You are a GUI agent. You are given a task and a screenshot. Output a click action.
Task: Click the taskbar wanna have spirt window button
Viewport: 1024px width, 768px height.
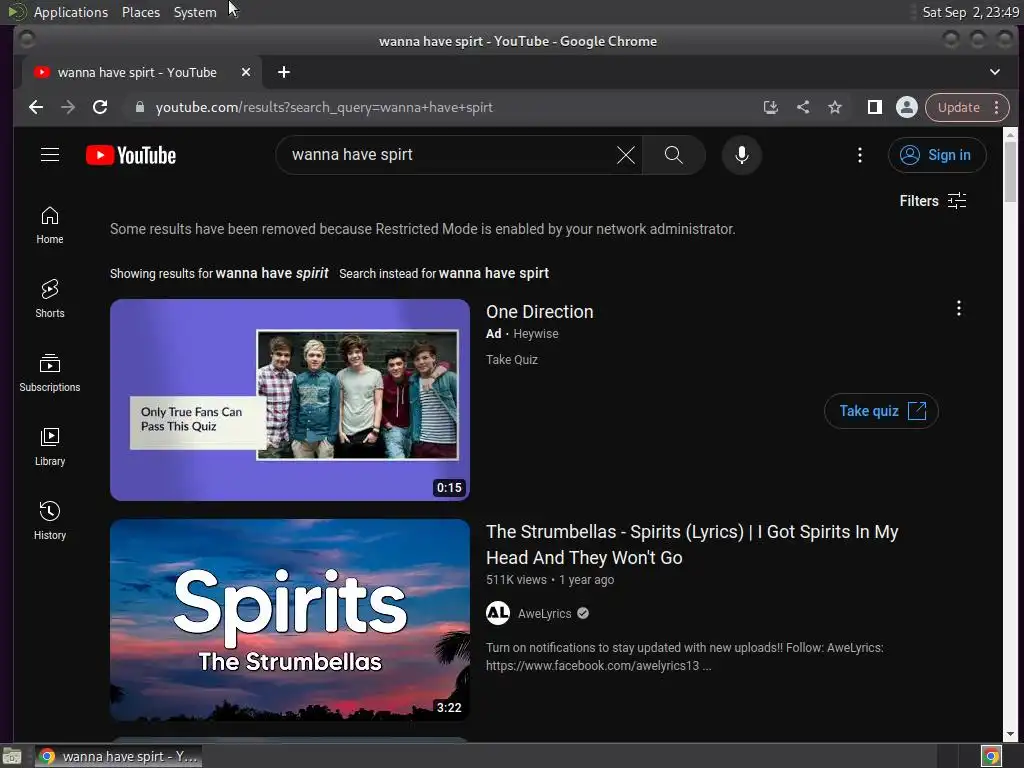click(x=118, y=756)
